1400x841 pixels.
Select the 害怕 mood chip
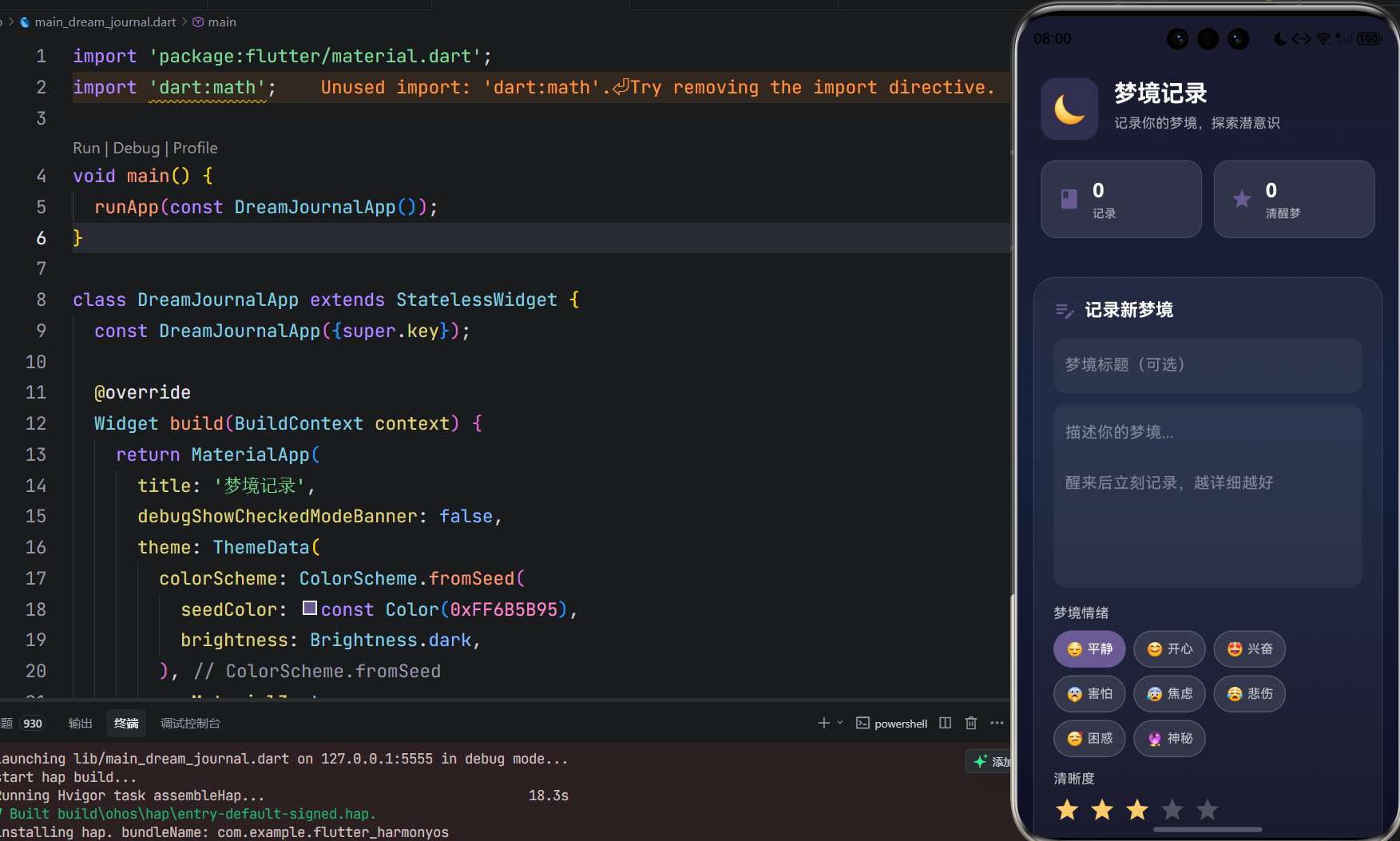1089,693
